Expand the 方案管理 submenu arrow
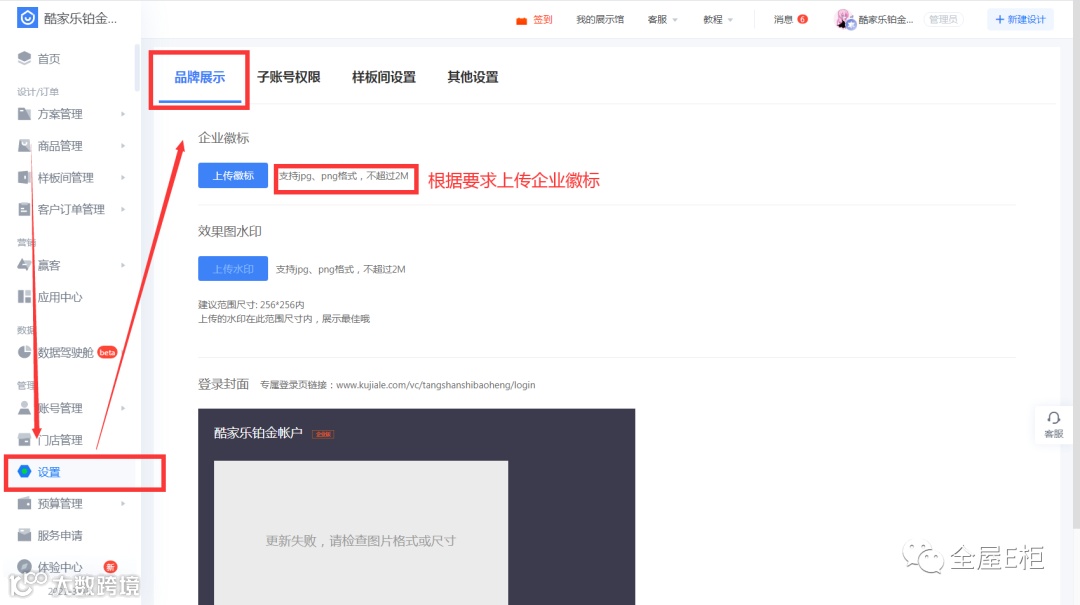Screen dimensions: 1080x605 (x=123, y=114)
